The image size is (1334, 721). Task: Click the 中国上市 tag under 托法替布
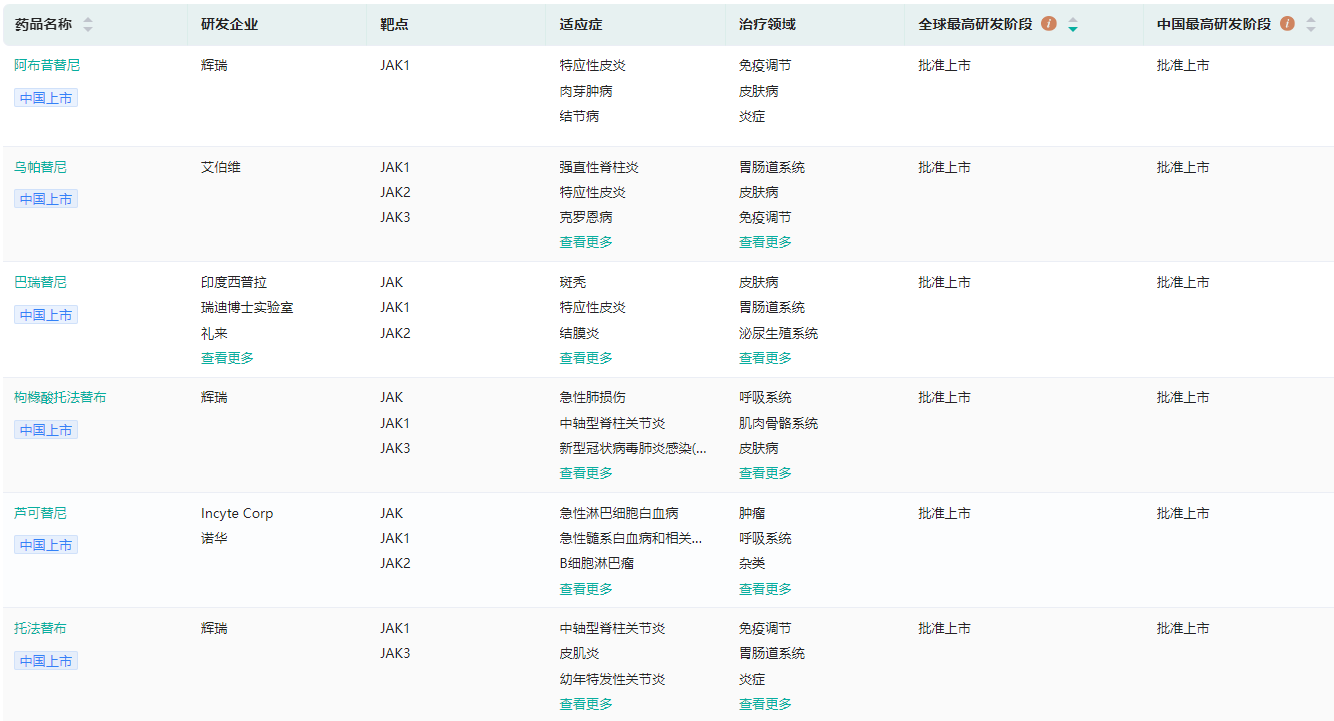tap(46, 661)
